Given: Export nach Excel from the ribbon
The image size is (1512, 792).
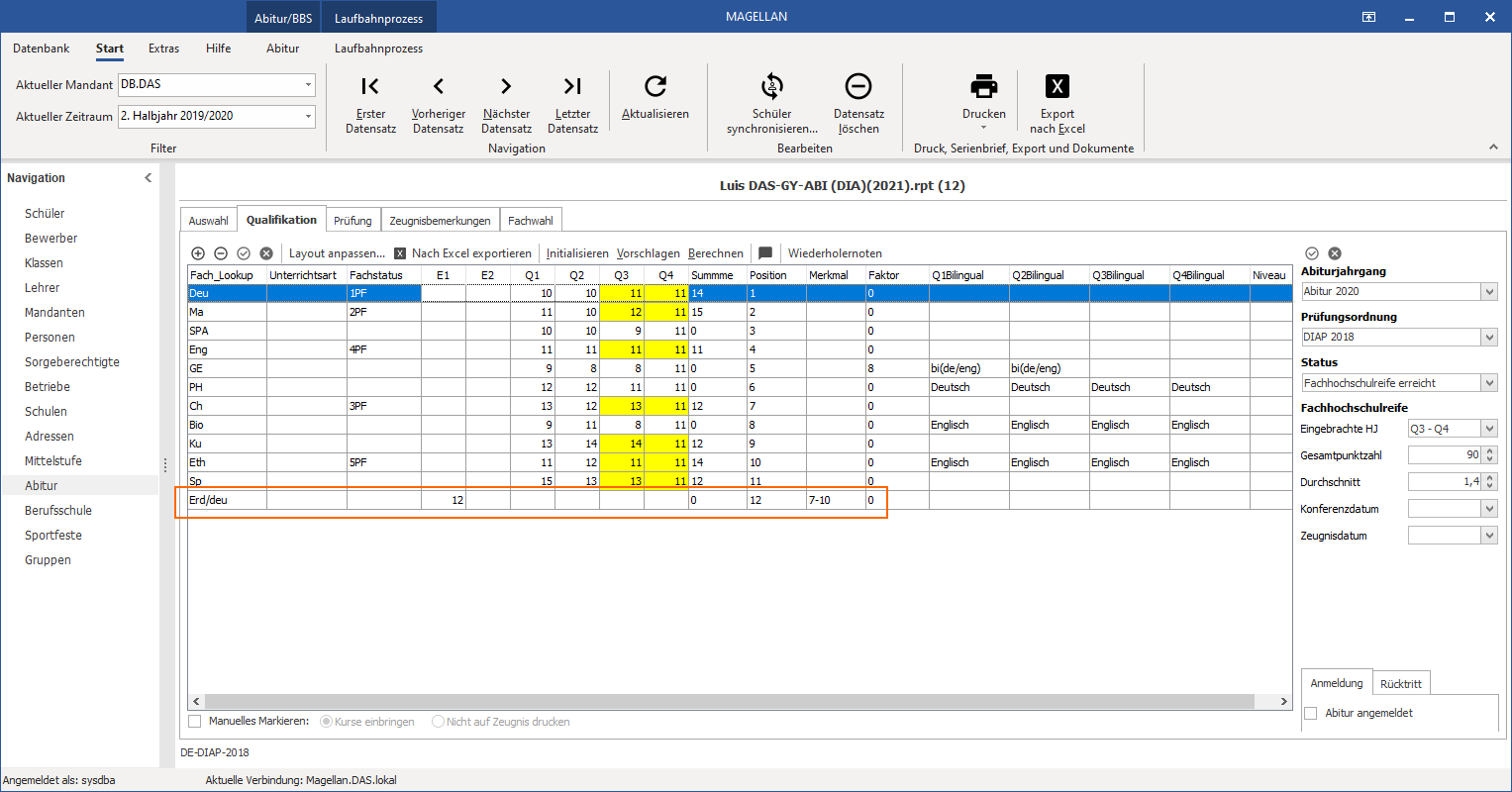Looking at the screenshot, I should click(x=1058, y=104).
